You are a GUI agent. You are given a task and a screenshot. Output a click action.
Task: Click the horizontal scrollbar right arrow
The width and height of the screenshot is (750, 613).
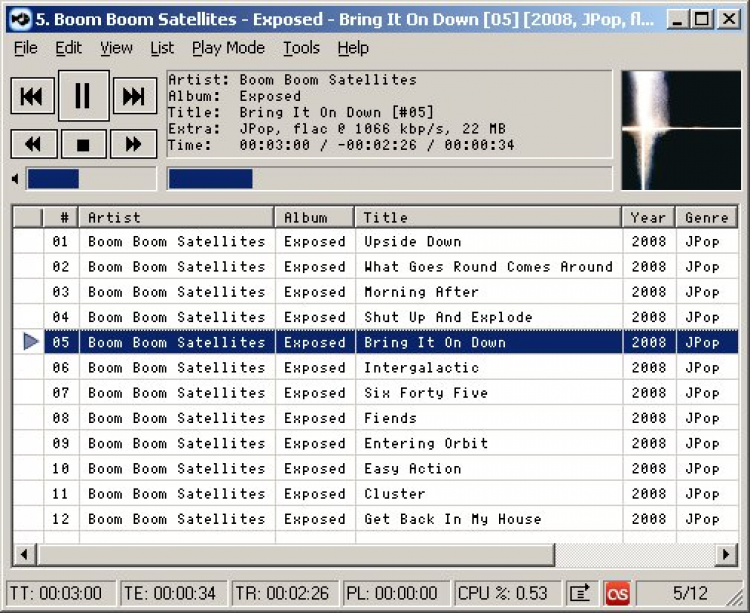point(726,555)
